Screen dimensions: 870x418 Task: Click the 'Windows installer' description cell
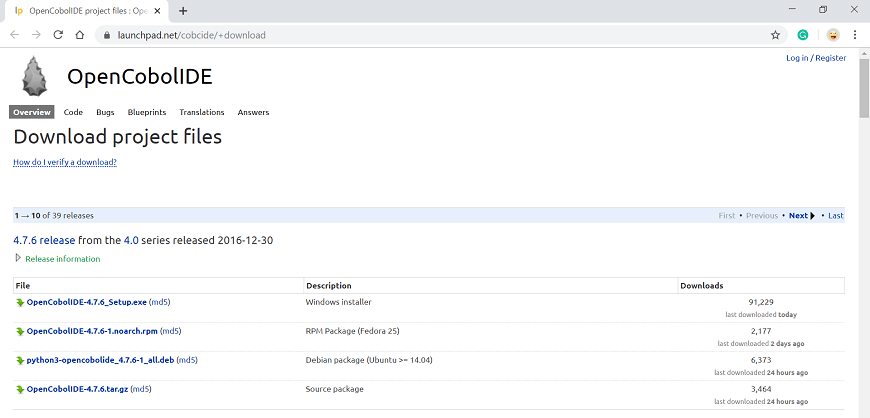(x=338, y=302)
